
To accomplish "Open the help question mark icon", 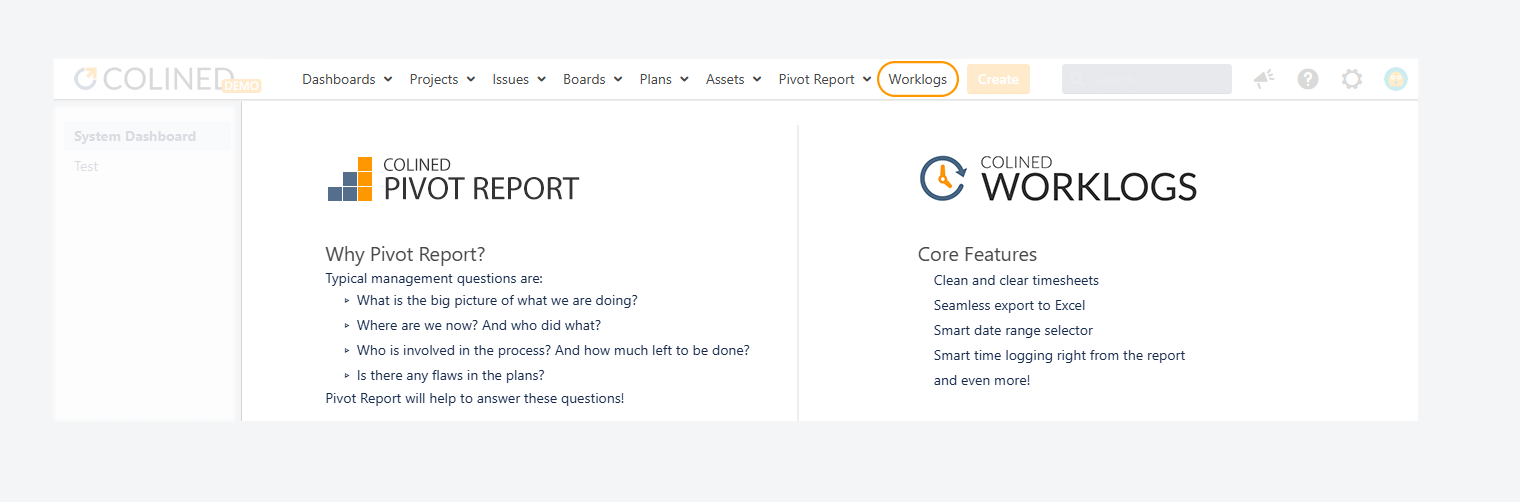I will coord(1308,79).
